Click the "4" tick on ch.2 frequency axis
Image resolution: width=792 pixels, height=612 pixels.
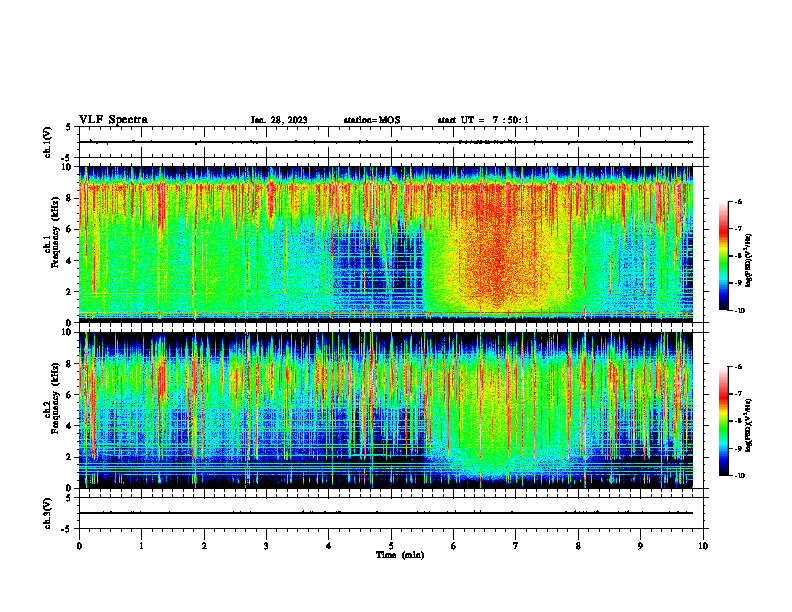click(x=69, y=426)
